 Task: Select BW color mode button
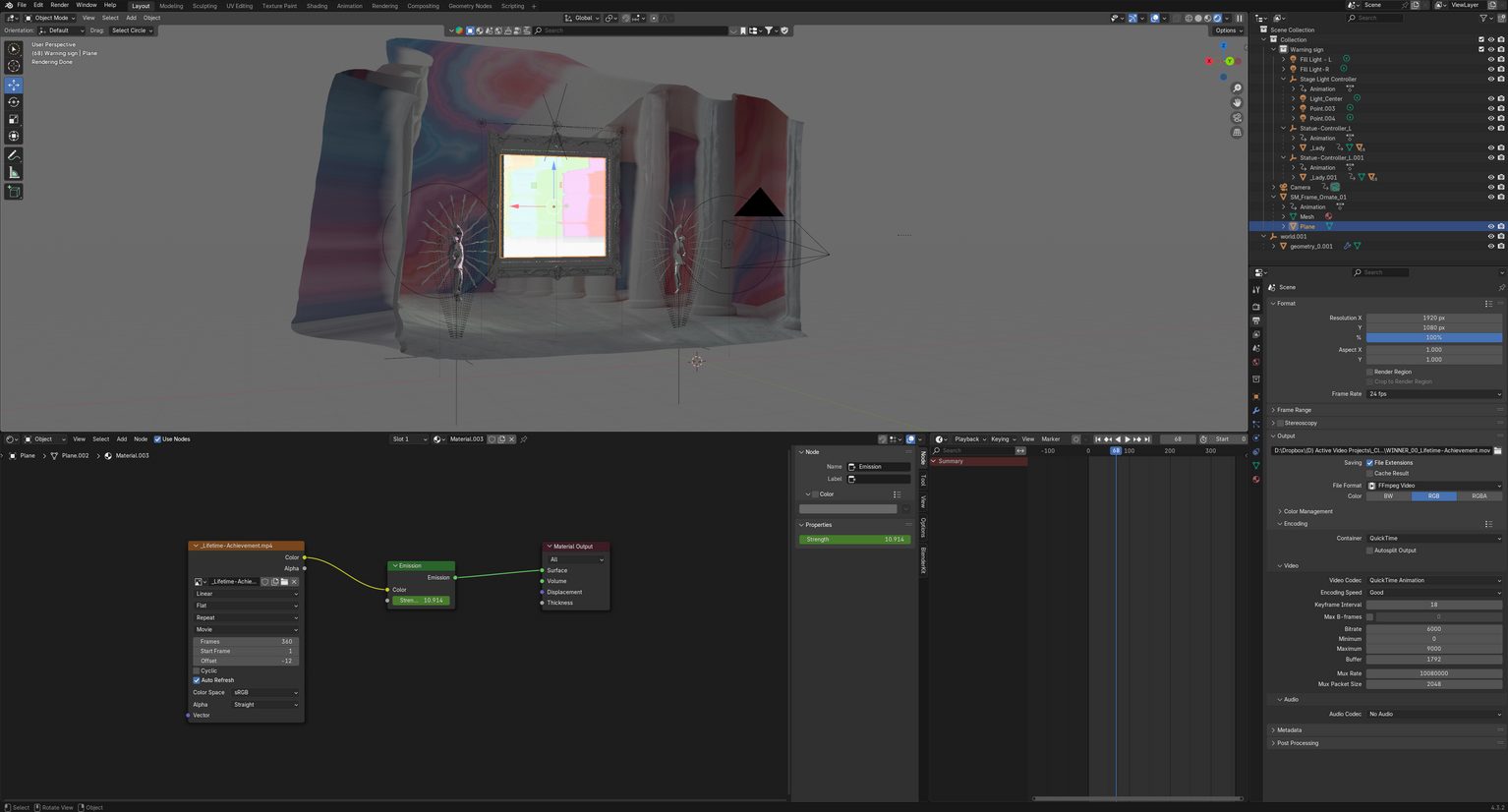(x=1388, y=496)
